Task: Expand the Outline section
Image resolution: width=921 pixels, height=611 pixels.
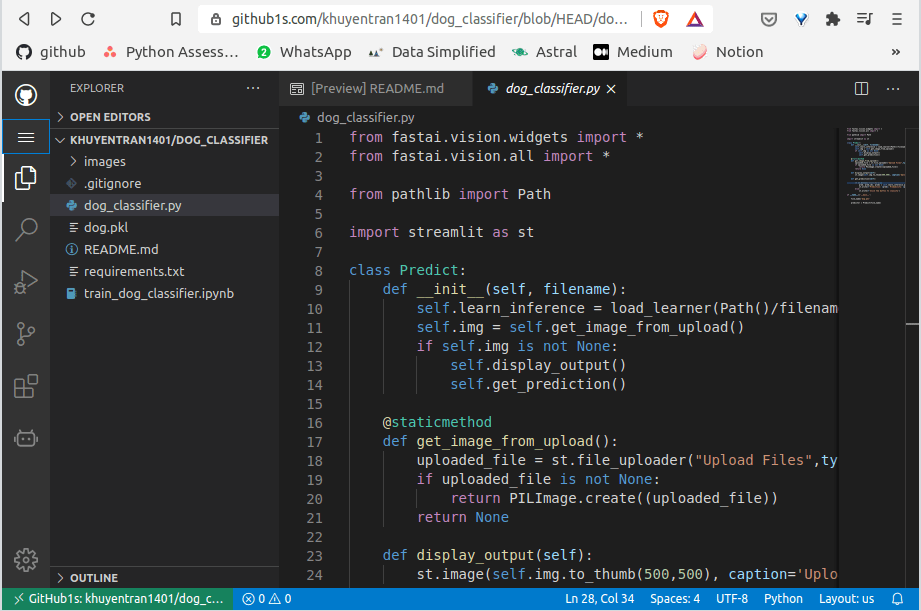Action: point(93,578)
